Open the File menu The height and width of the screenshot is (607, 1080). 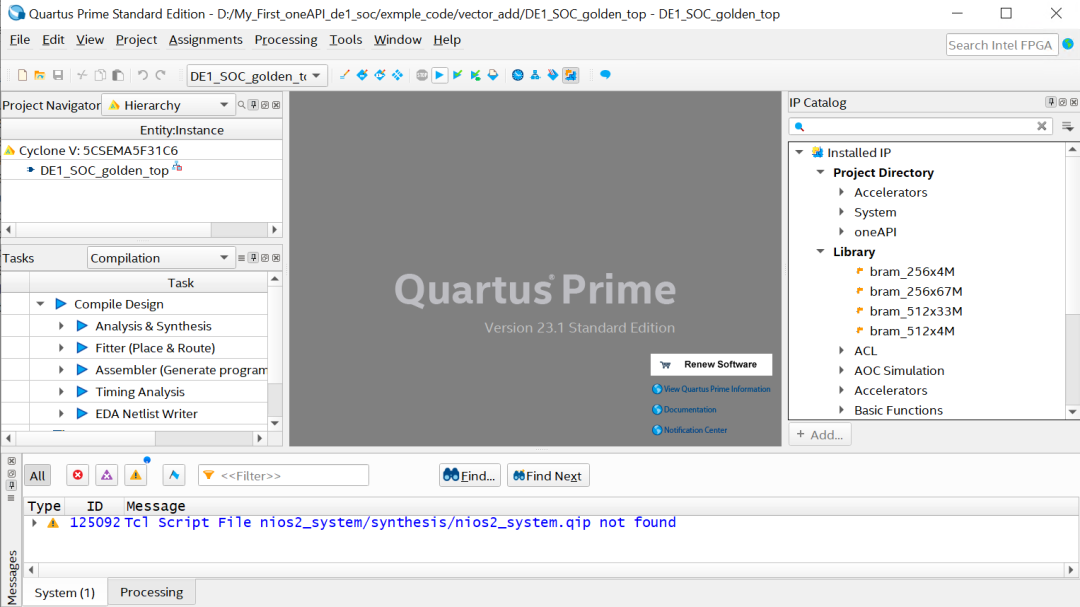point(19,40)
